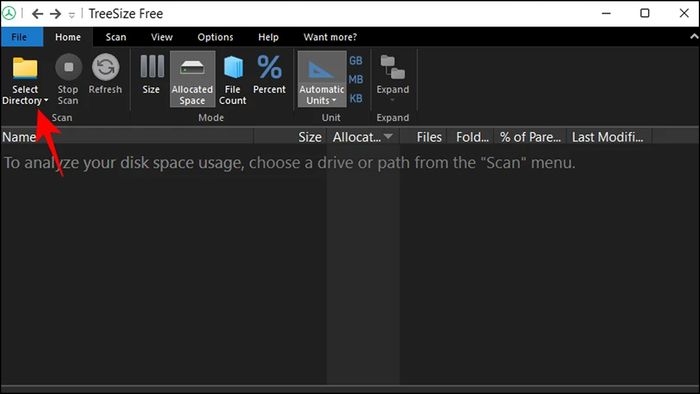The height and width of the screenshot is (394, 700).
Task: Maximize the TreeSize window
Action: (x=645, y=13)
